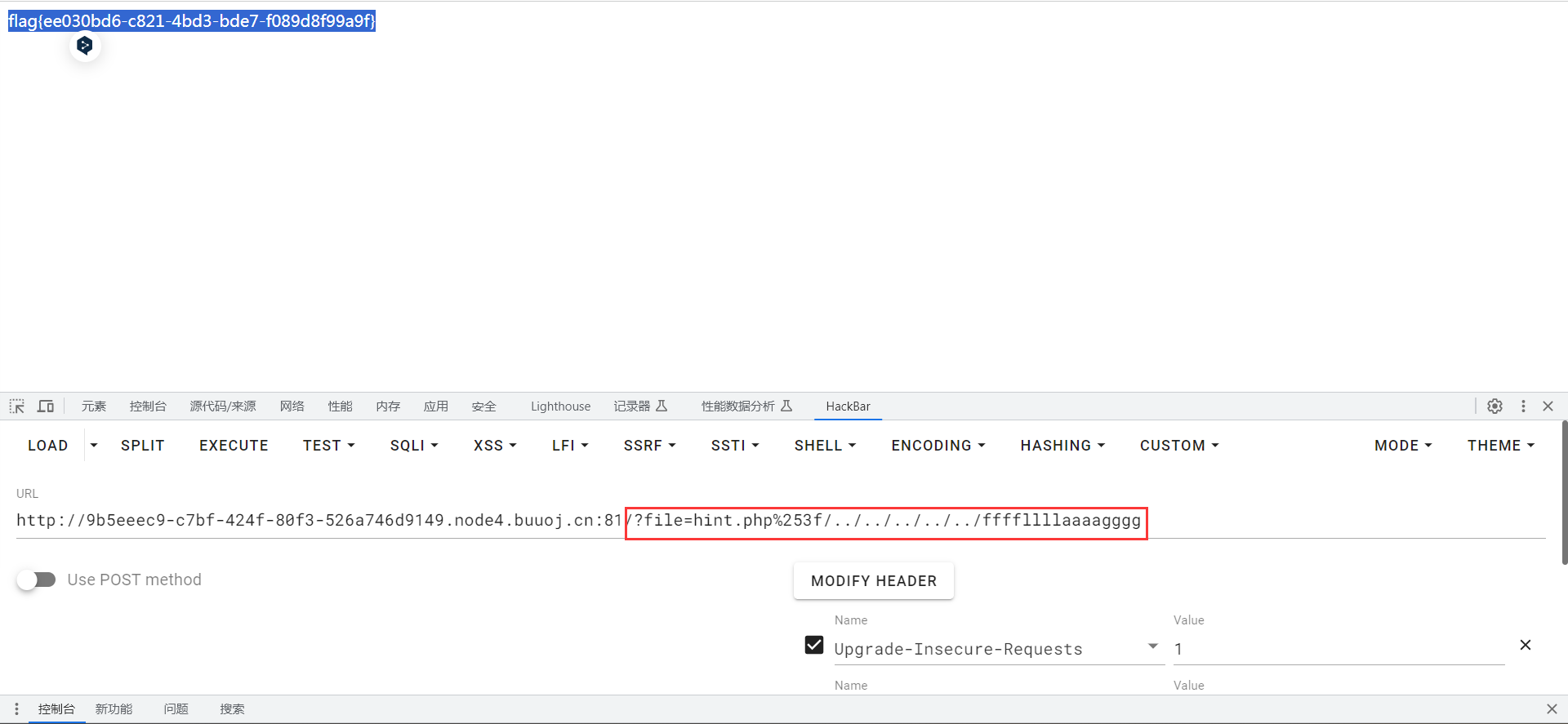Open the 搜索 drawer tab
Viewport: 1568px width, 724px height.
pos(232,709)
